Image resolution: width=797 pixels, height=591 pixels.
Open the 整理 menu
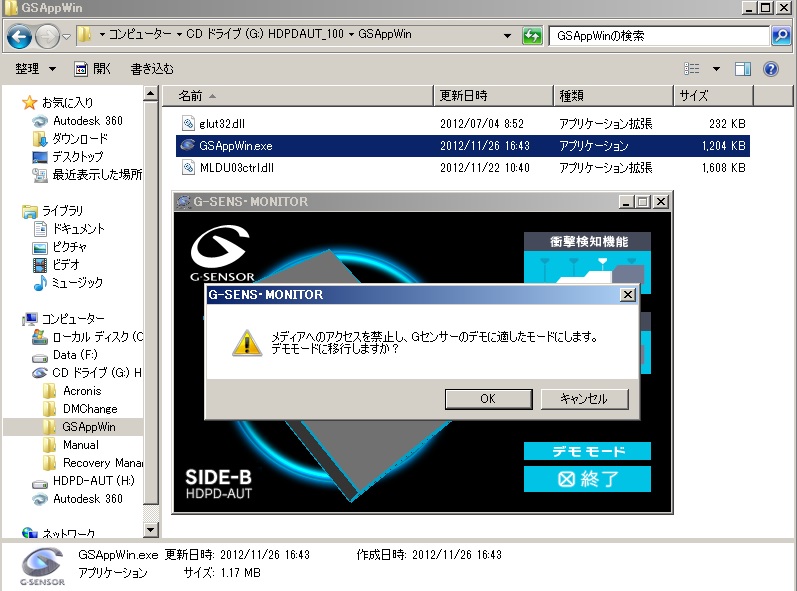(x=35, y=69)
